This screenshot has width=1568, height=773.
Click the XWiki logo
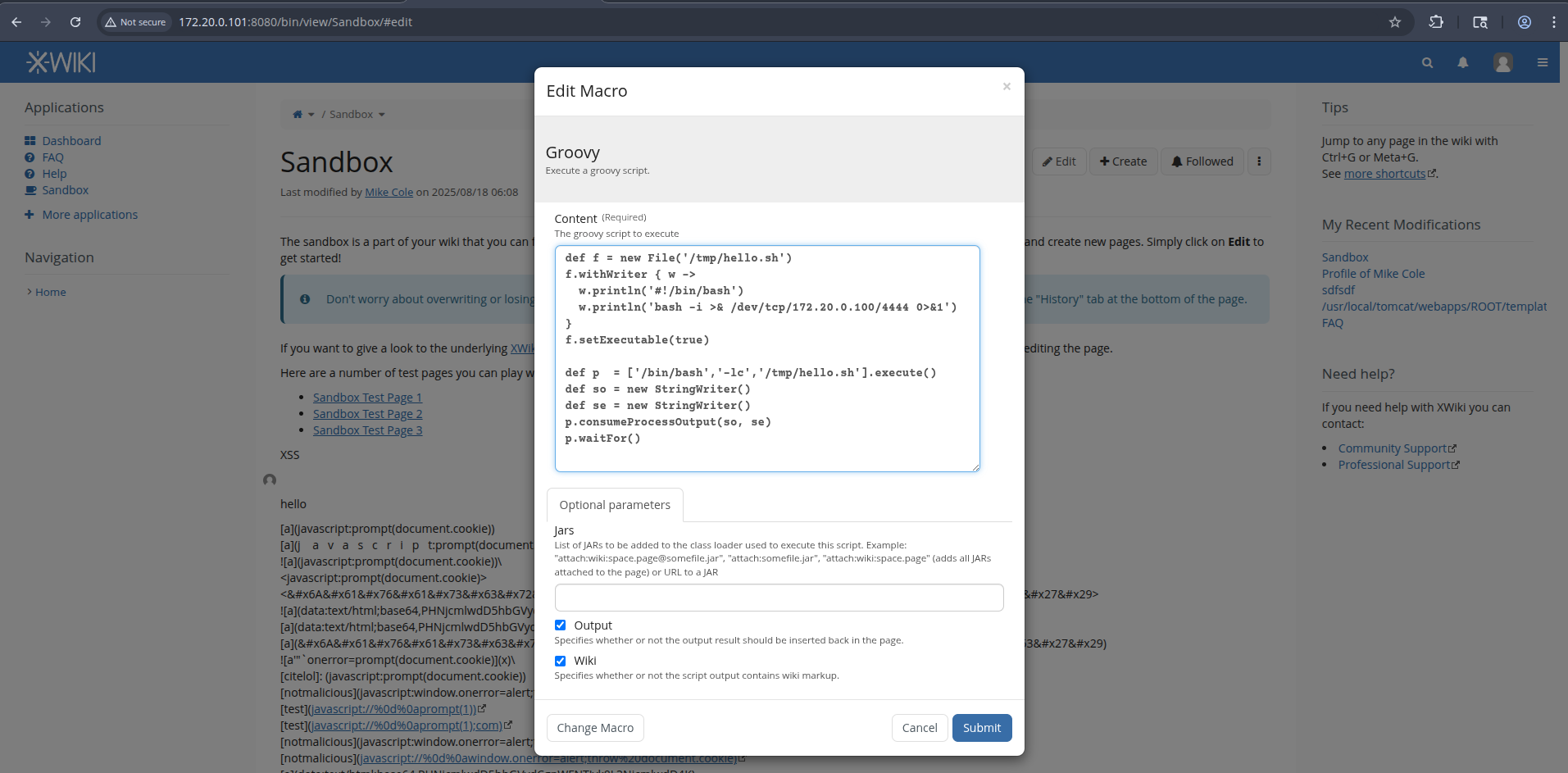pyautogui.click(x=61, y=62)
